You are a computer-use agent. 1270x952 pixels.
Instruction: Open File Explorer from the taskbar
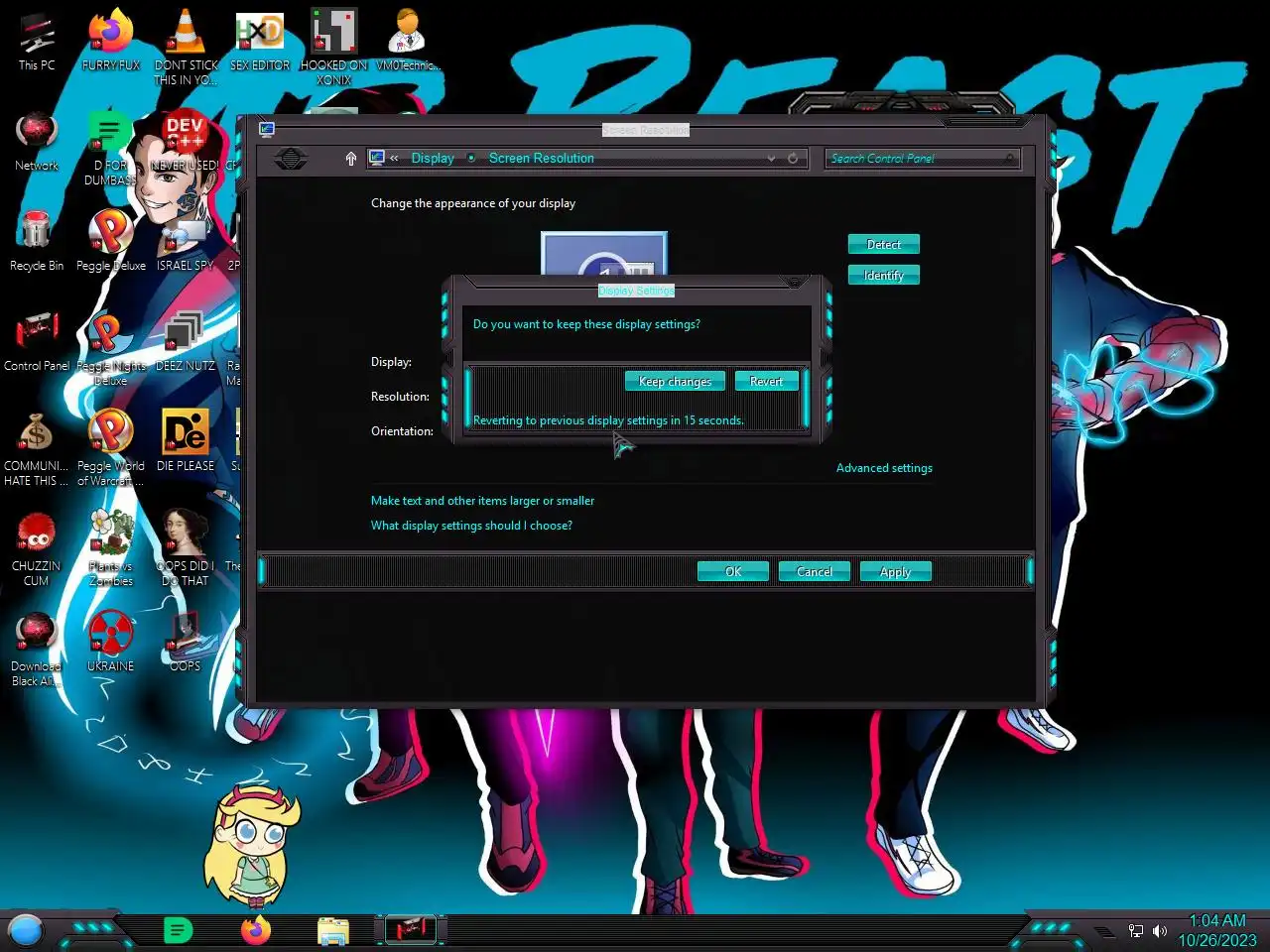click(333, 931)
